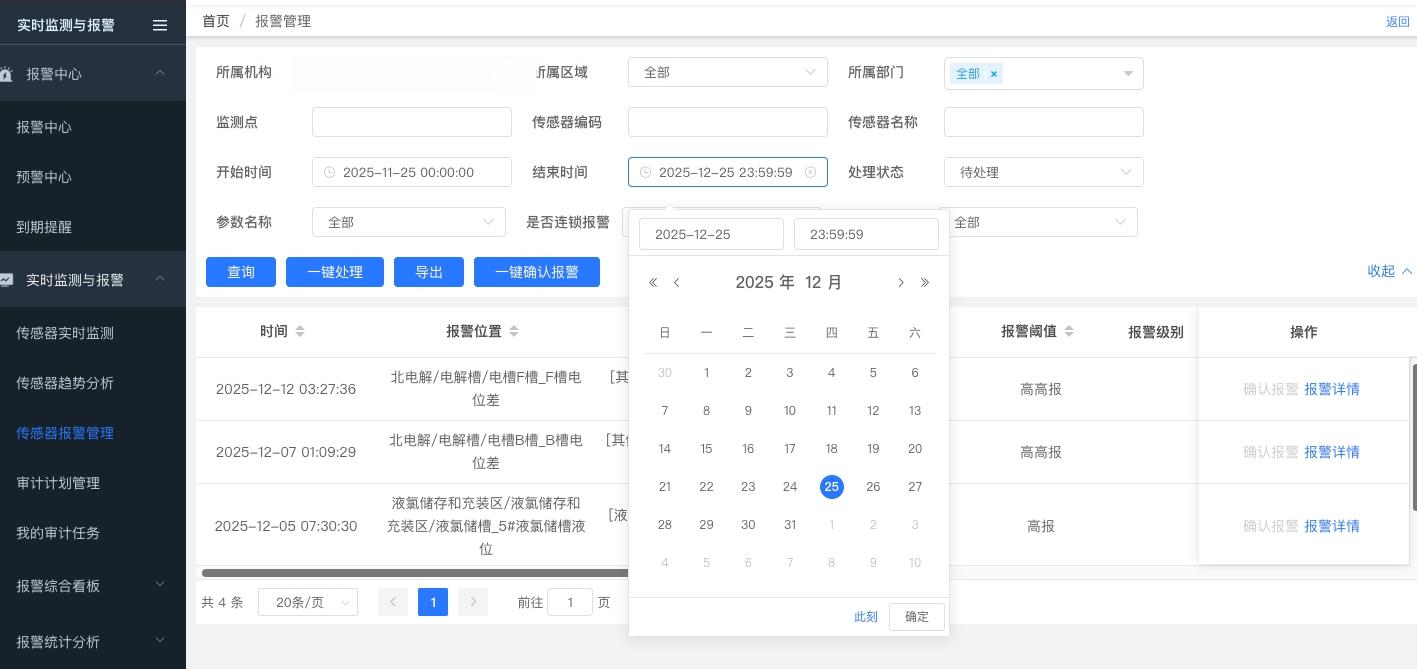Clear the end time field with the circle-x icon

[810, 172]
